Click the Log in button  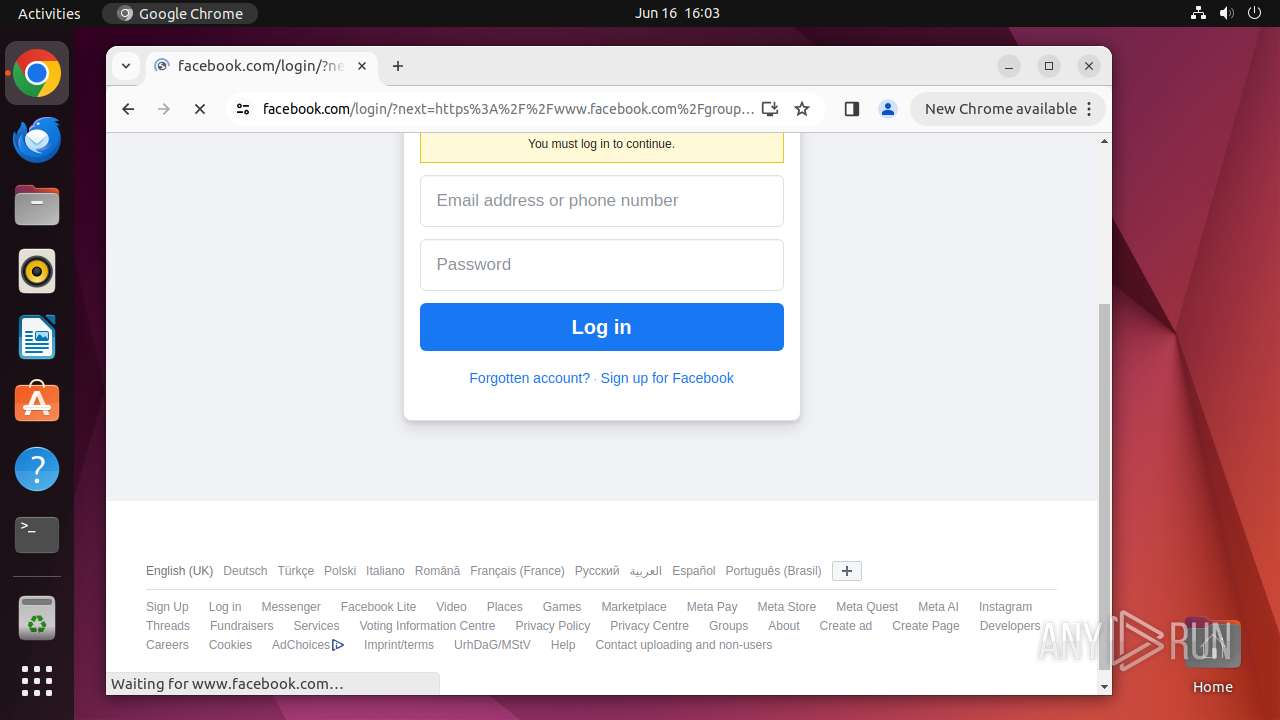[x=602, y=327]
